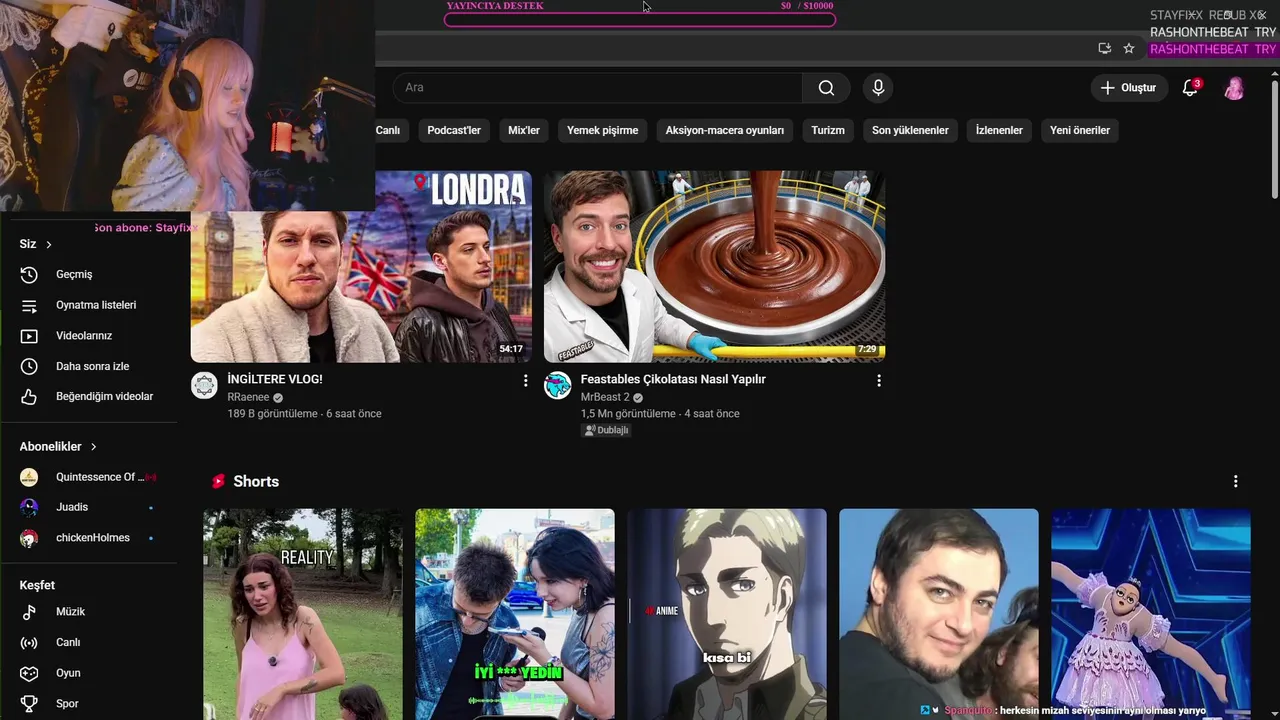Viewport: 1280px width, 720px height.
Task: Click the YouTube search magnifier button
Action: 826,88
